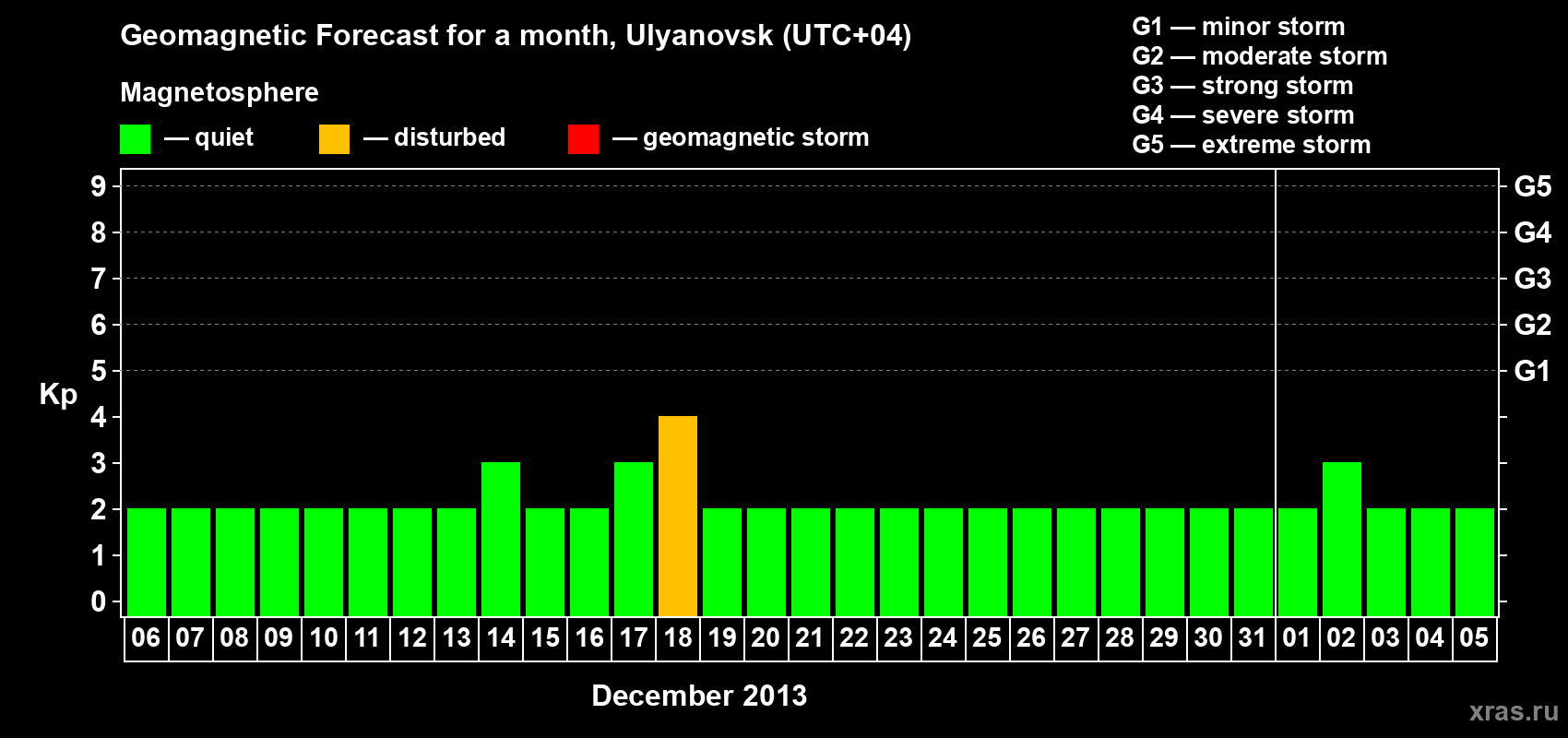Viewport: 1568px width, 738px height.
Task: Select the bar for December 06
Action: coord(147,563)
